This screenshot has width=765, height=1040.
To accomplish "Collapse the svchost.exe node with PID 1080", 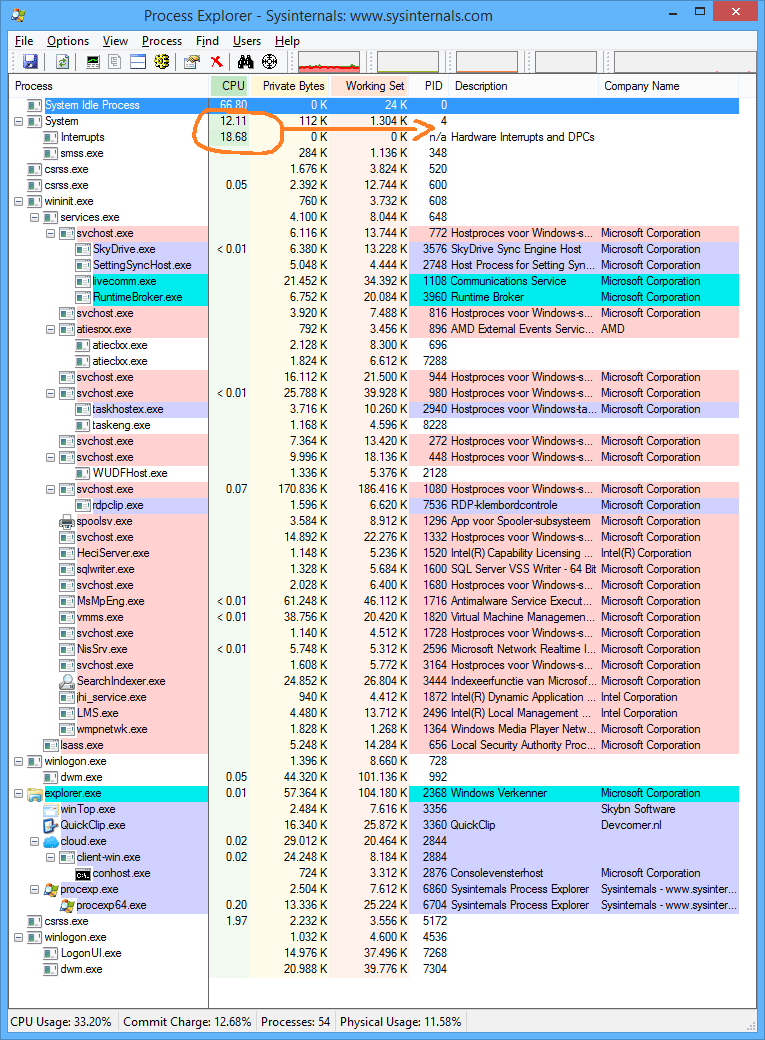I will coord(50,489).
